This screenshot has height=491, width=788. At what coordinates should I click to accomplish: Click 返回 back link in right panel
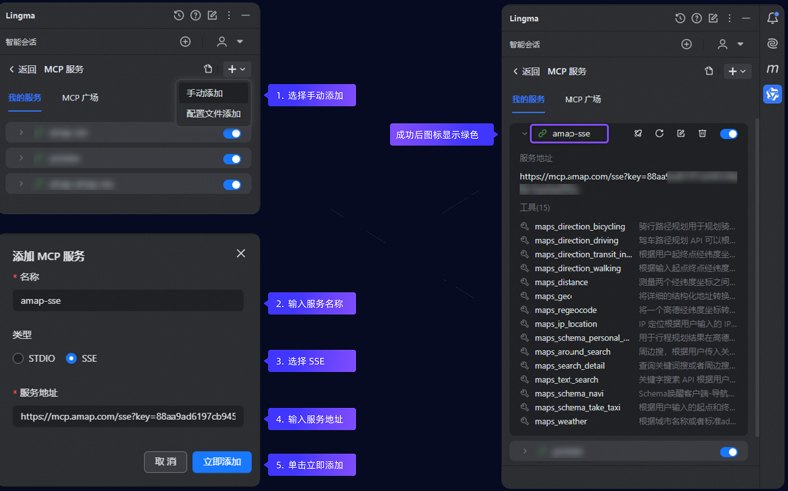tap(526, 71)
